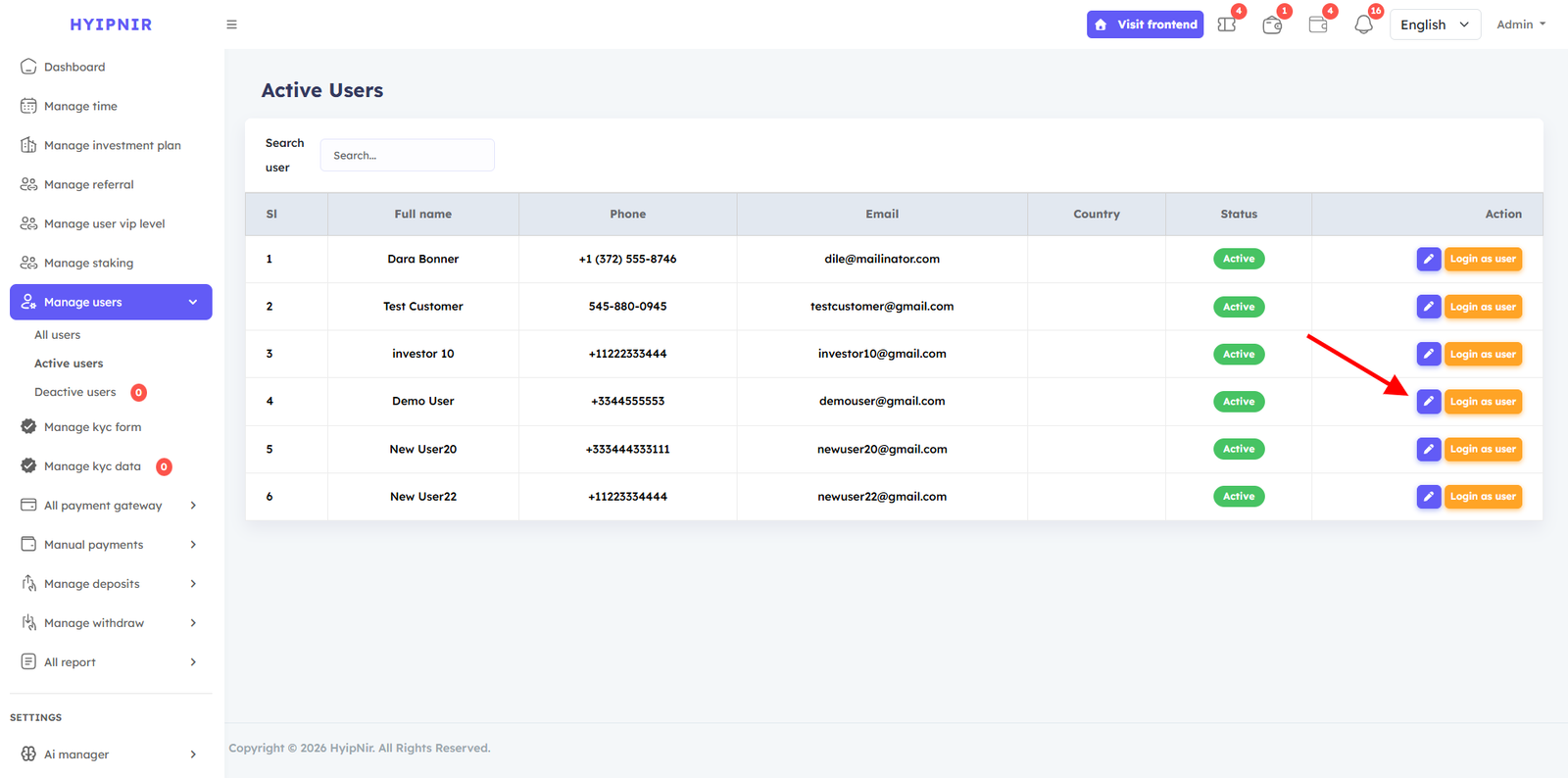This screenshot has height=778, width=1568.
Task: Edit New User20 via pencil icon
Action: click(1429, 449)
